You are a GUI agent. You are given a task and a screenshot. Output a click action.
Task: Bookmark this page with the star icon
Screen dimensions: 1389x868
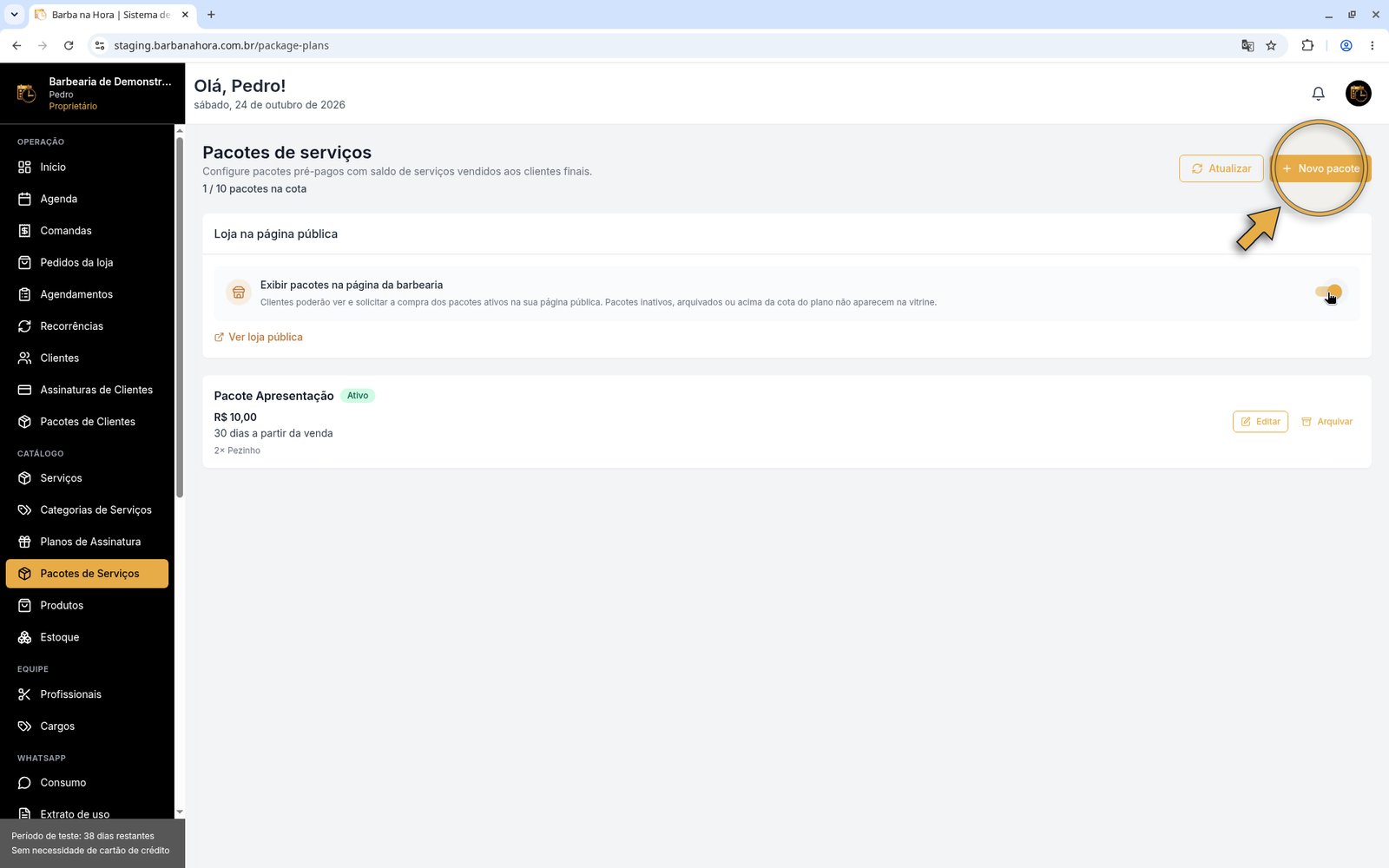point(1271,45)
